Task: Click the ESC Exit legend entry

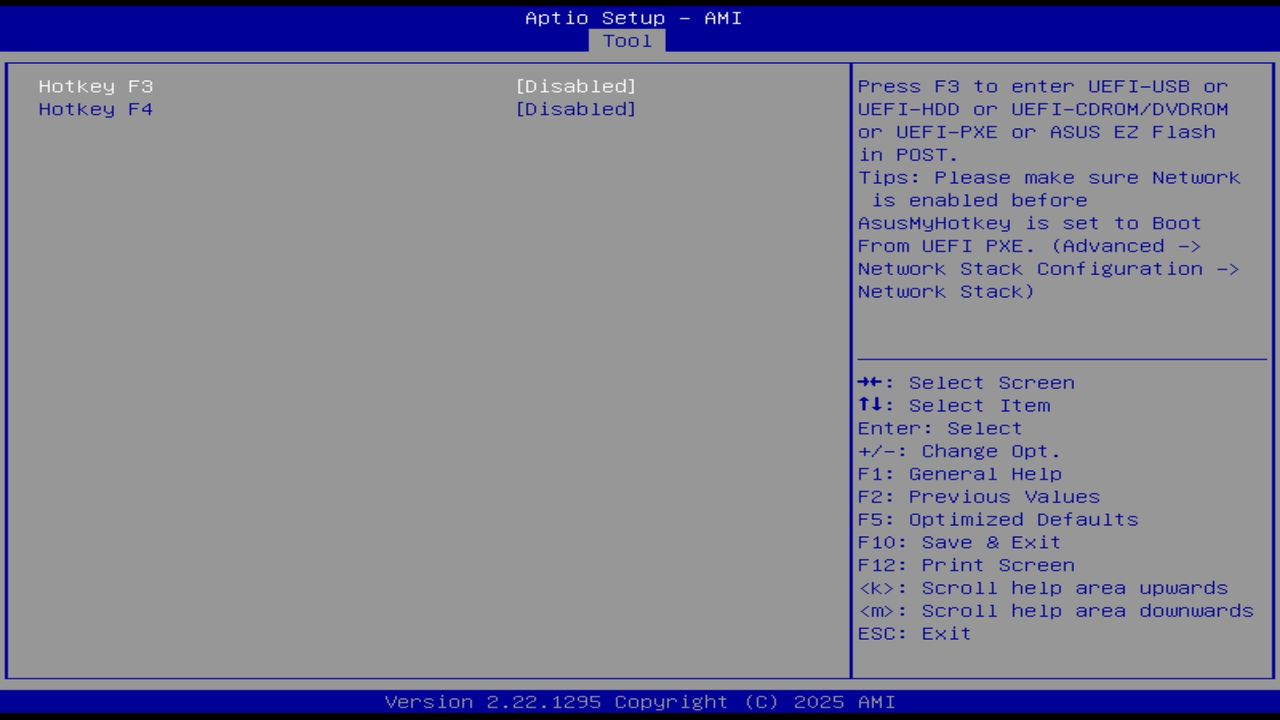Action: [x=913, y=633]
